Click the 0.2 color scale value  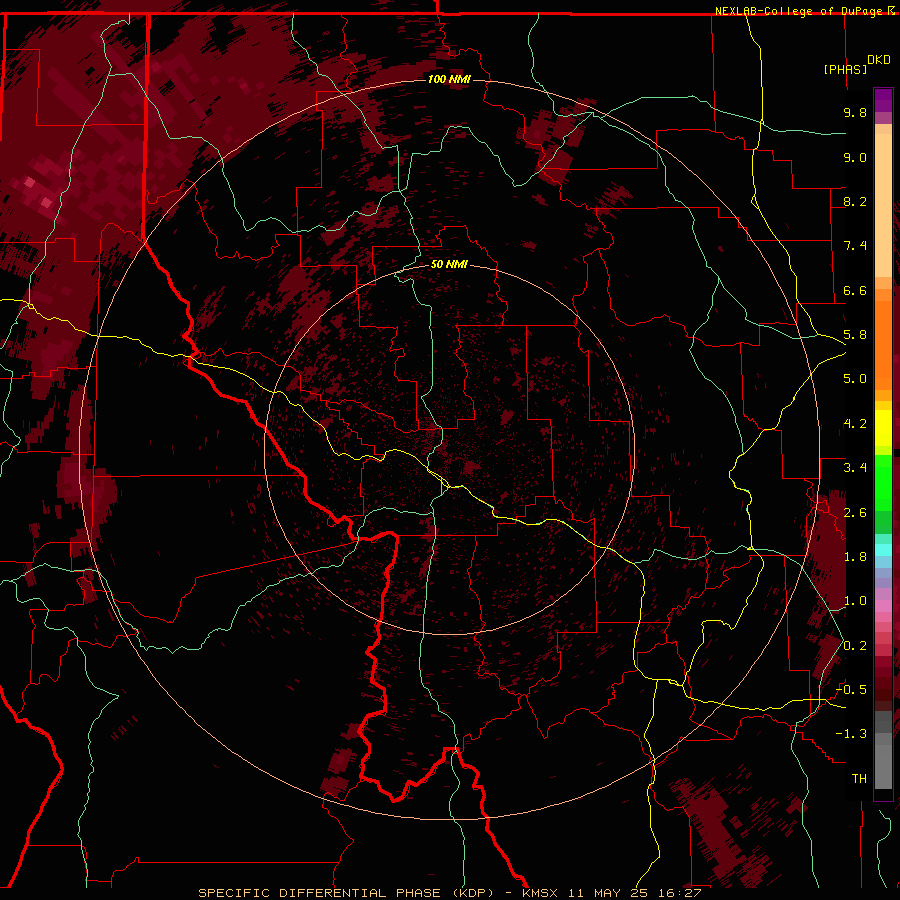[855, 645]
